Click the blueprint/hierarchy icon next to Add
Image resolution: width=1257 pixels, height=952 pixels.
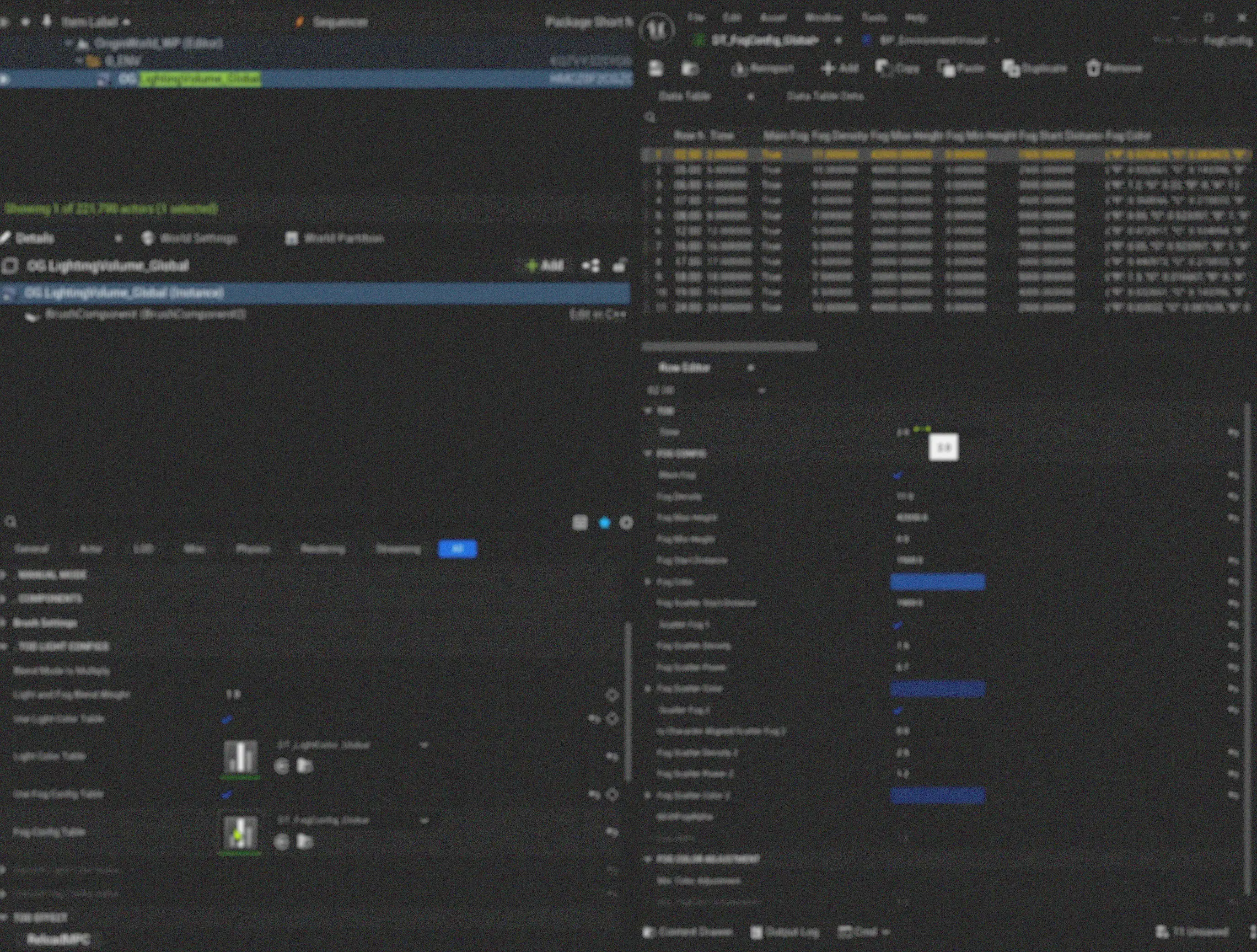591,265
